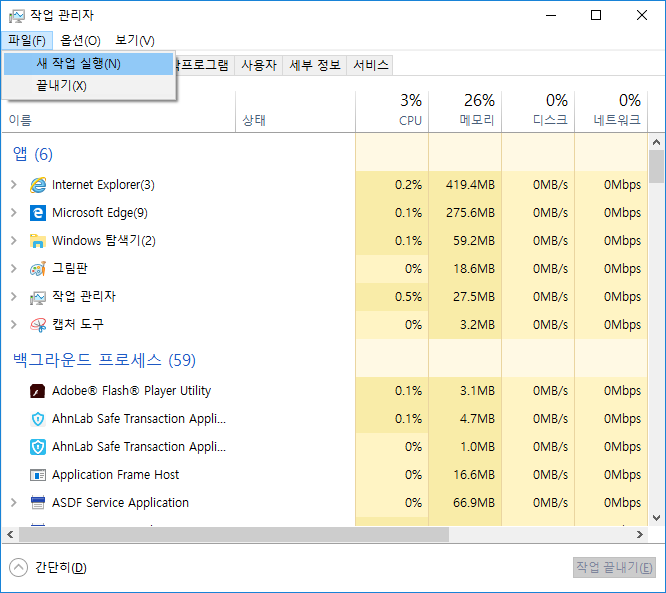Select the Application Frame Host row name

[x=116, y=474]
